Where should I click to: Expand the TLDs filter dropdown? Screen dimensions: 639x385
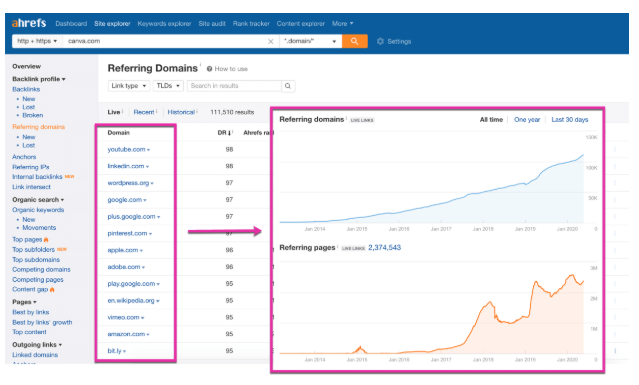[x=168, y=86]
